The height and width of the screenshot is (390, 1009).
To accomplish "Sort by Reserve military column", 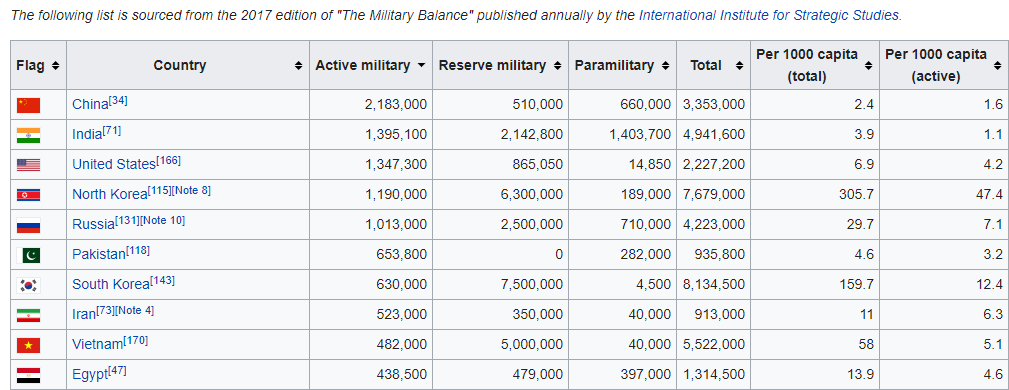I will pos(557,65).
